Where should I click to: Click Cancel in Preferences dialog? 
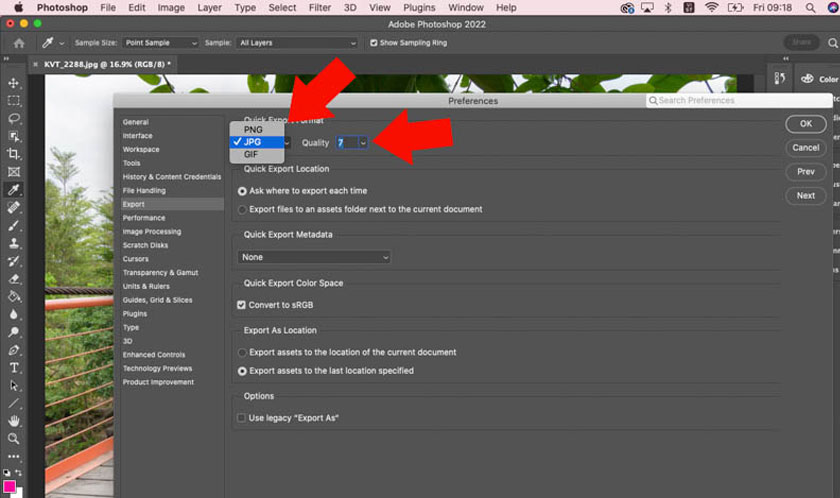806,148
